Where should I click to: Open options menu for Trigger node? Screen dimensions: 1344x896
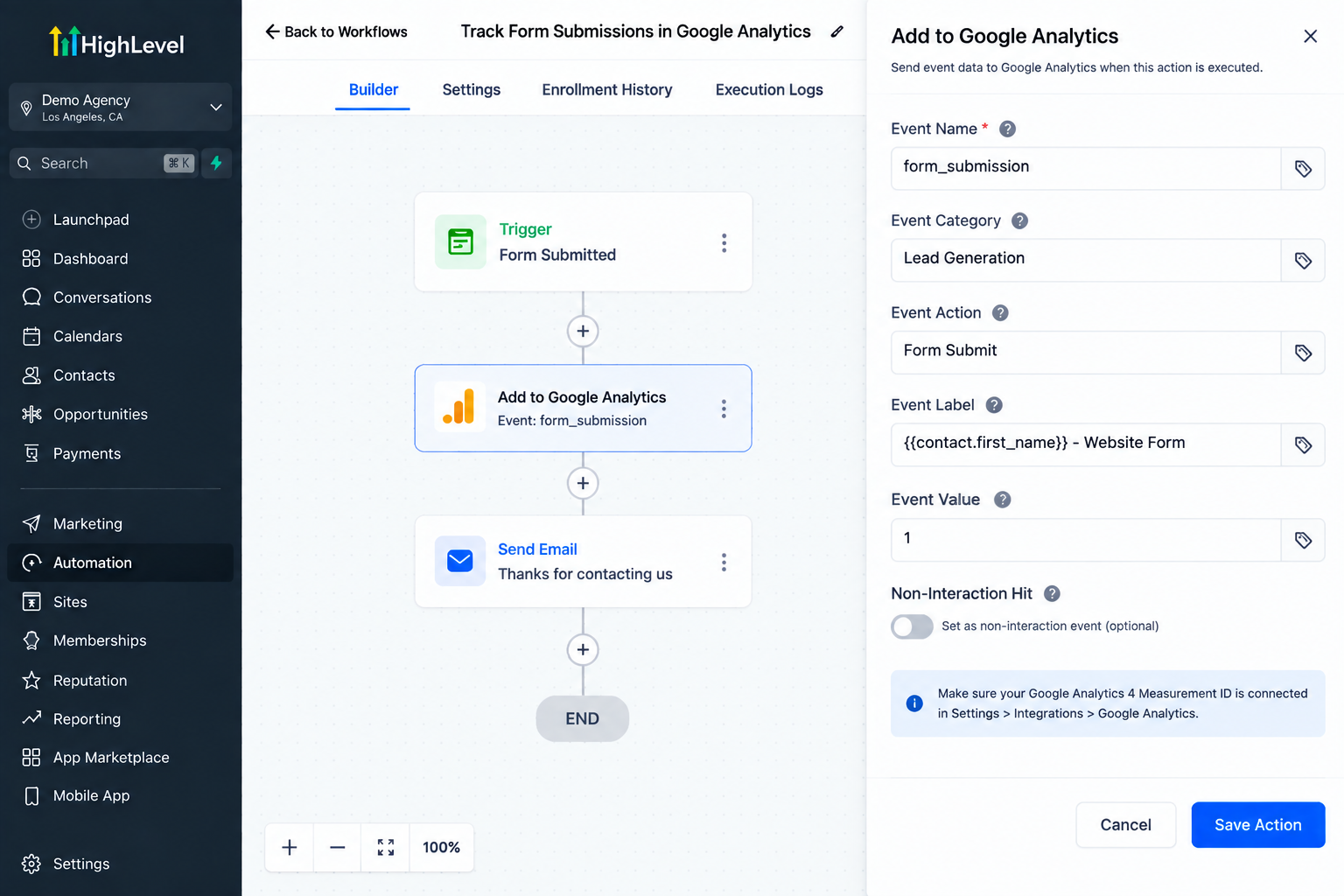click(x=724, y=242)
